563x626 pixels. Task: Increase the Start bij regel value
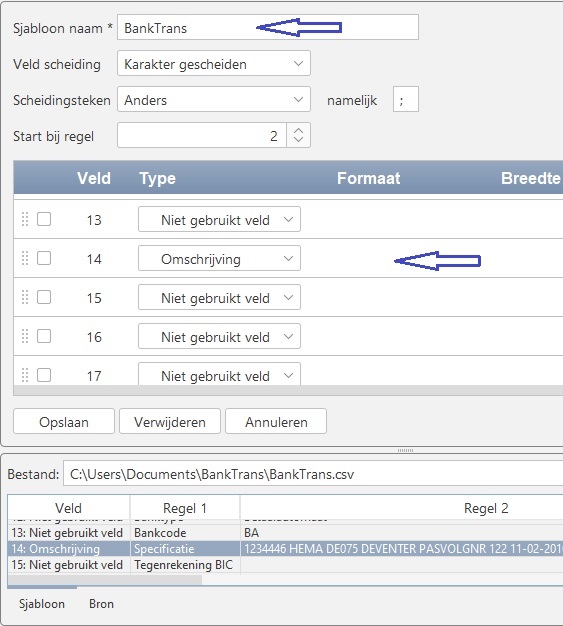click(298, 131)
